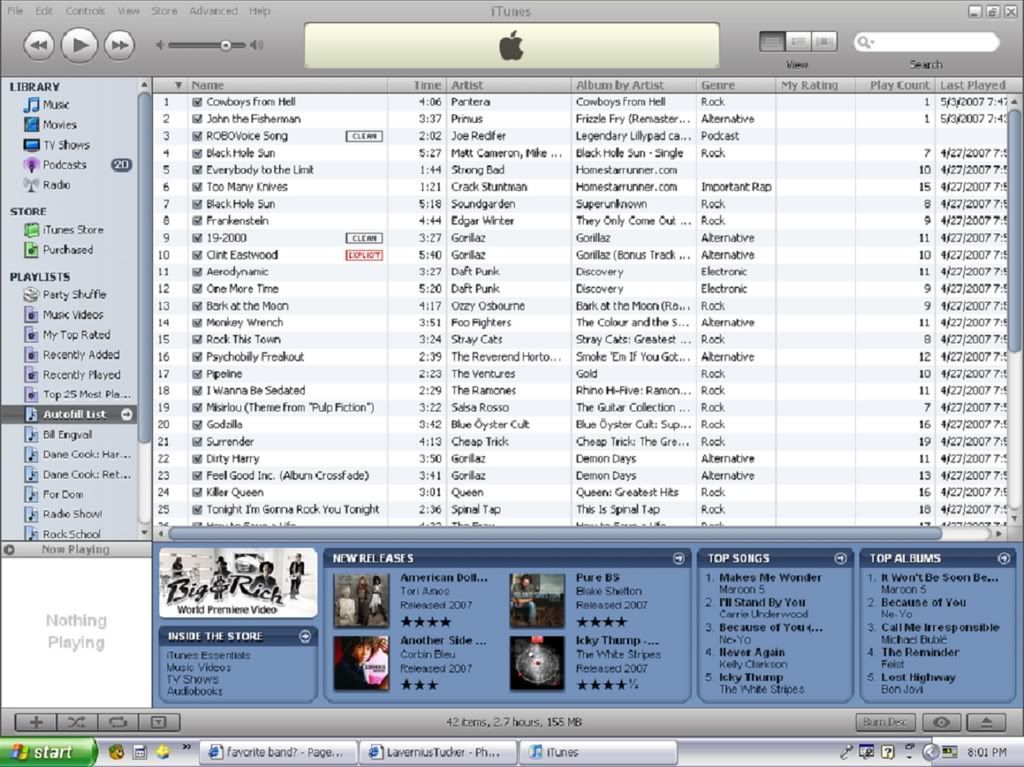The image size is (1024, 767).
Task: Uncheck the Cowboys From Hell song
Action: click(x=197, y=102)
